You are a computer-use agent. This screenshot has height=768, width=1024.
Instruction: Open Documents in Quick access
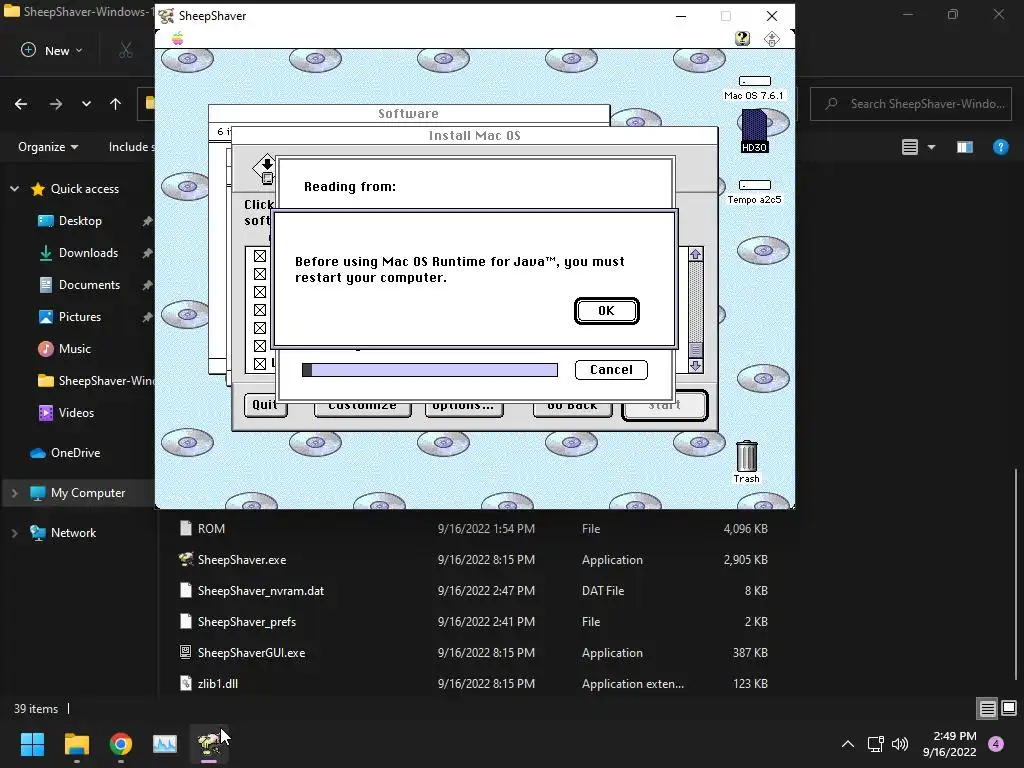(89, 285)
